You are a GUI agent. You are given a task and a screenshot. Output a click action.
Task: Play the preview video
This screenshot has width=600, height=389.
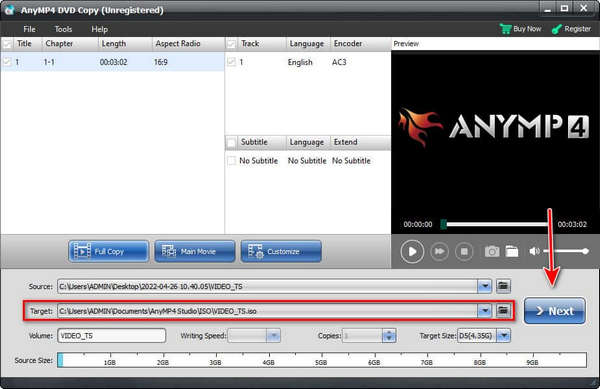point(412,251)
